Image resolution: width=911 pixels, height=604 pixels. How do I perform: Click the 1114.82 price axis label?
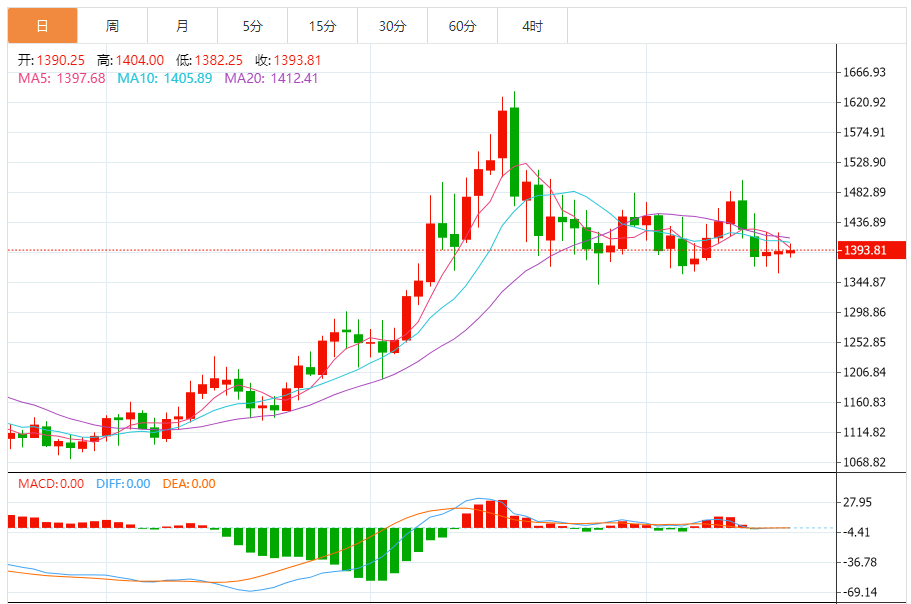(865, 432)
